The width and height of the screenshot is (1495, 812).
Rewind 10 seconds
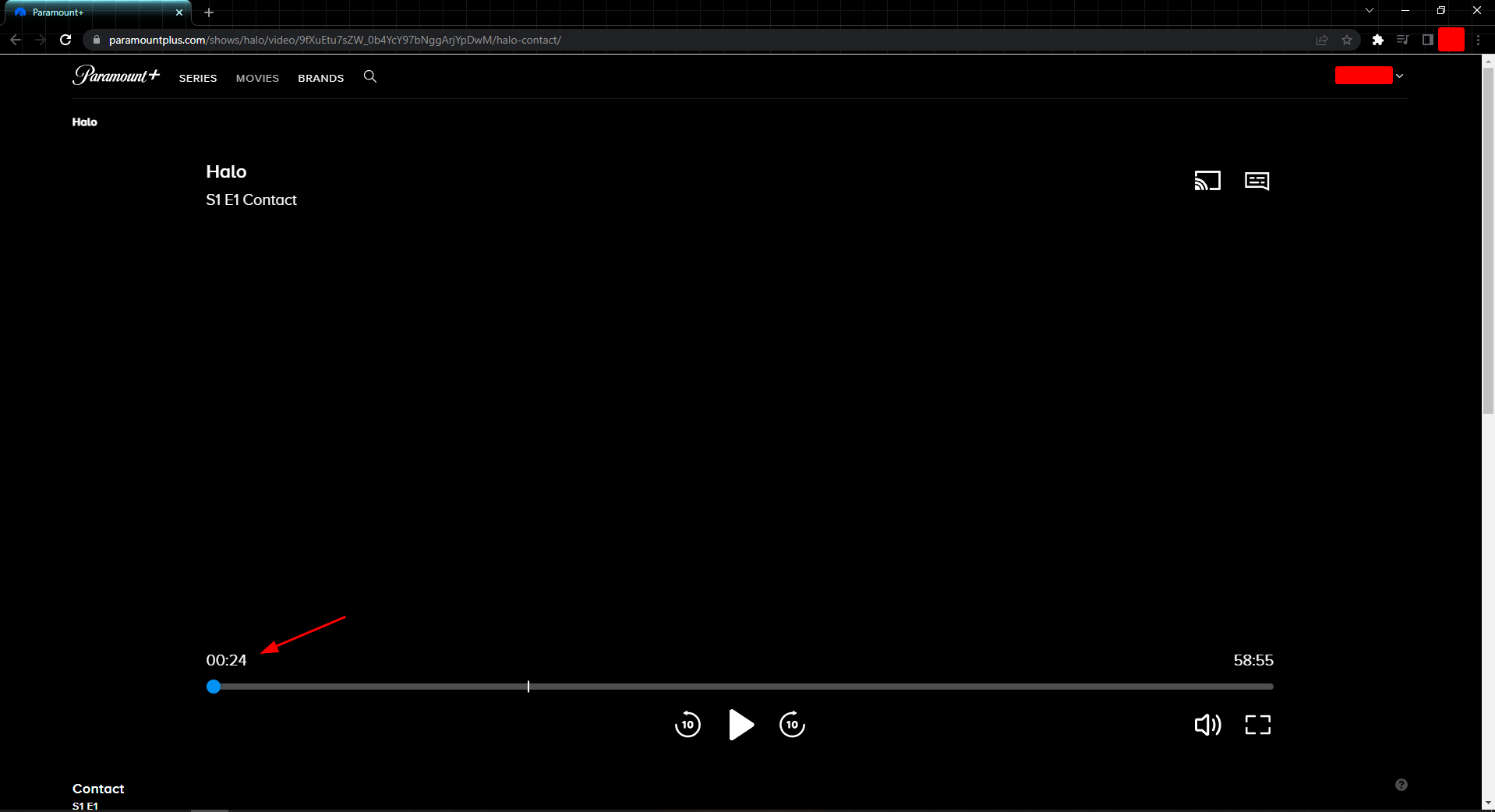687,725
